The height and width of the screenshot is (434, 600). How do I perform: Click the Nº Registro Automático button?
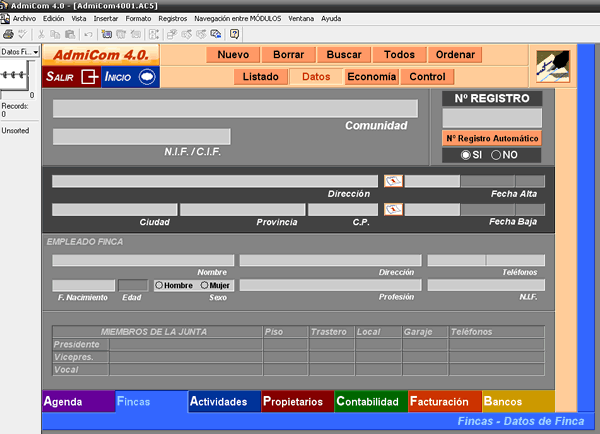[492, 138]
